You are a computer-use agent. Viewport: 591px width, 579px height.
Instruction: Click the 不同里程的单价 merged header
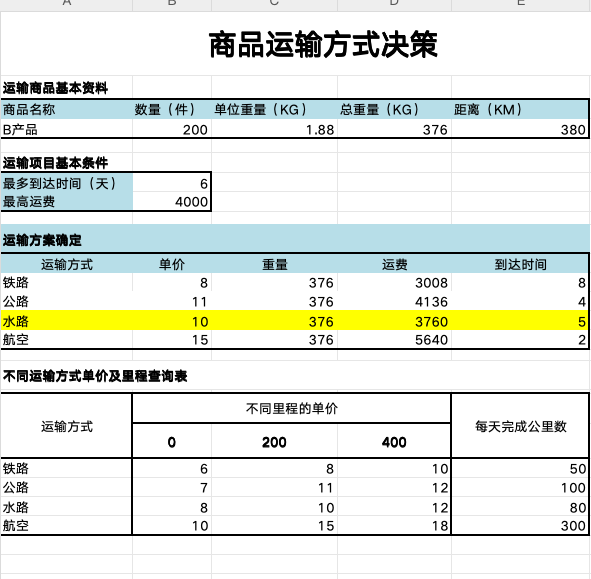(292, 408)
